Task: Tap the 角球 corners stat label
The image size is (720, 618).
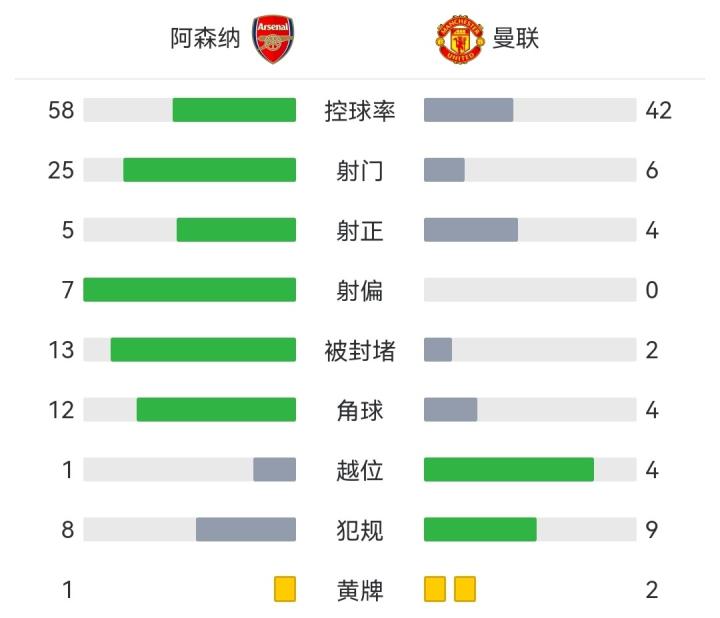Action: tap(360, 411)
